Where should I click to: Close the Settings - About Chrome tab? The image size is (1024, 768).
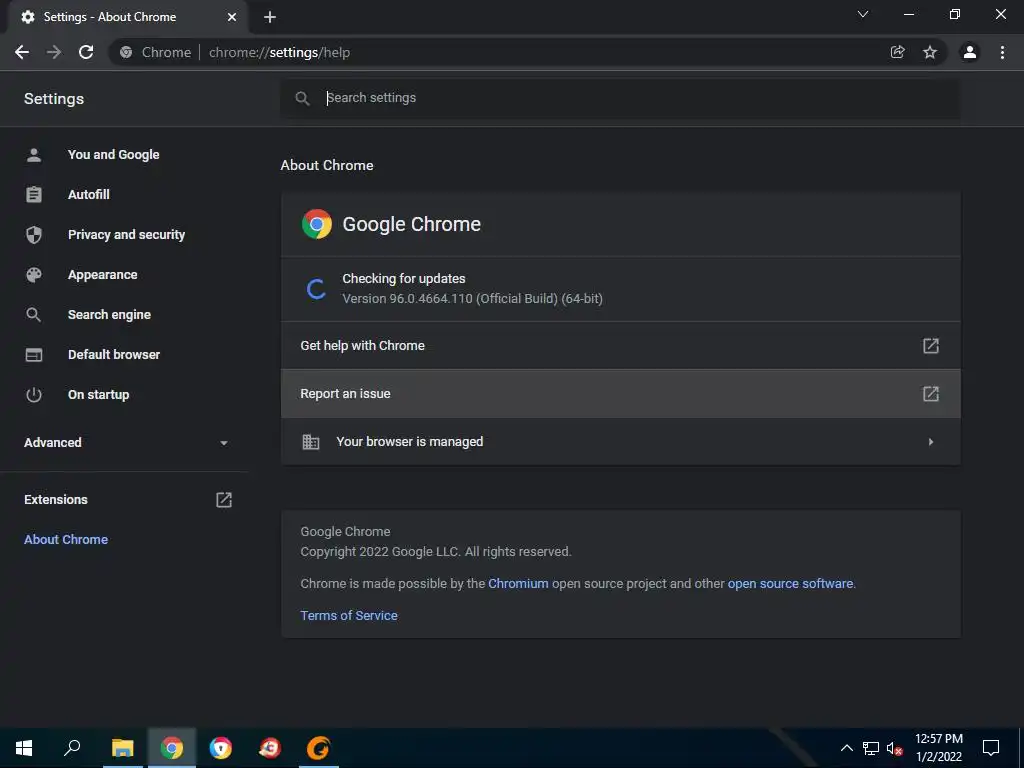232,17
